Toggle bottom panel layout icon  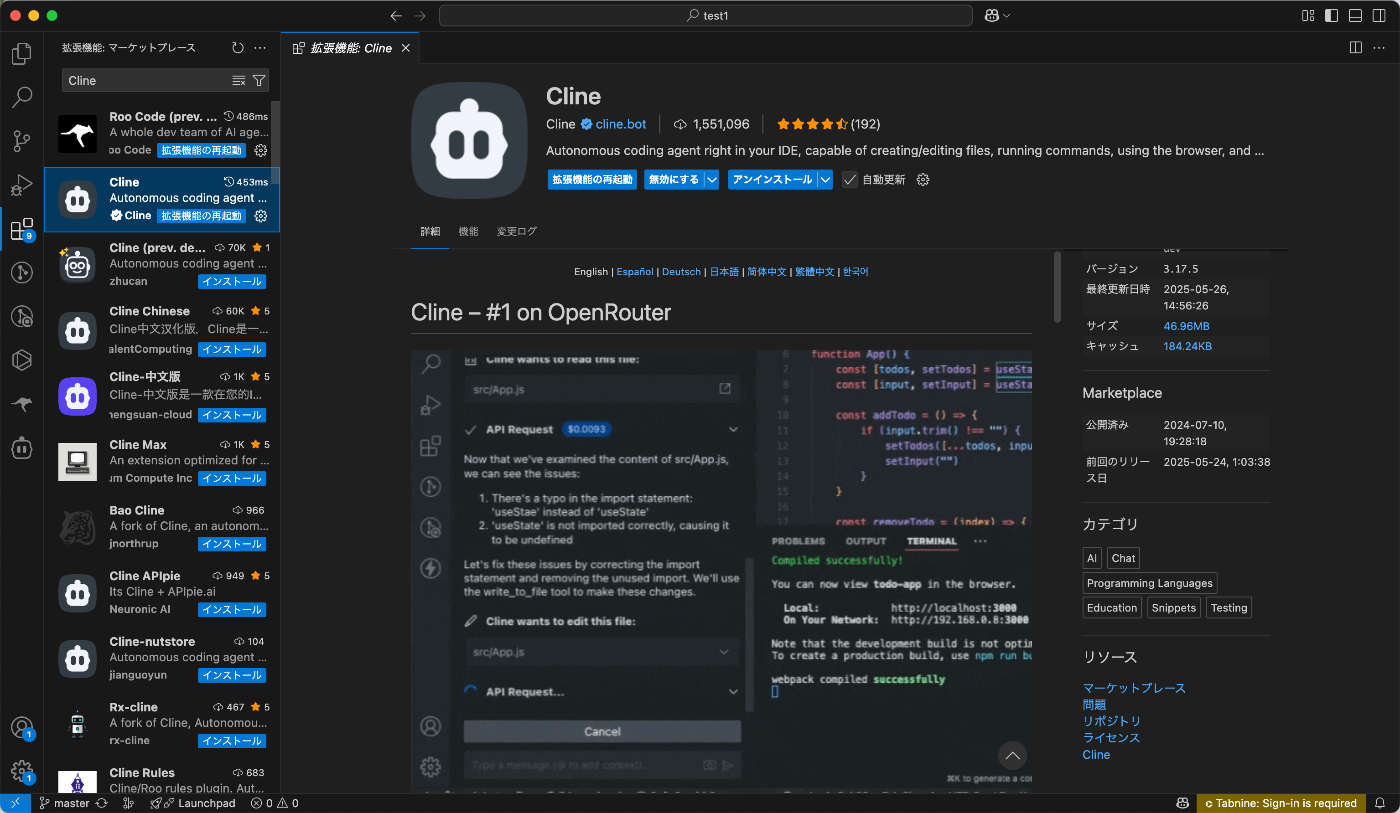tap(1355, 15)
